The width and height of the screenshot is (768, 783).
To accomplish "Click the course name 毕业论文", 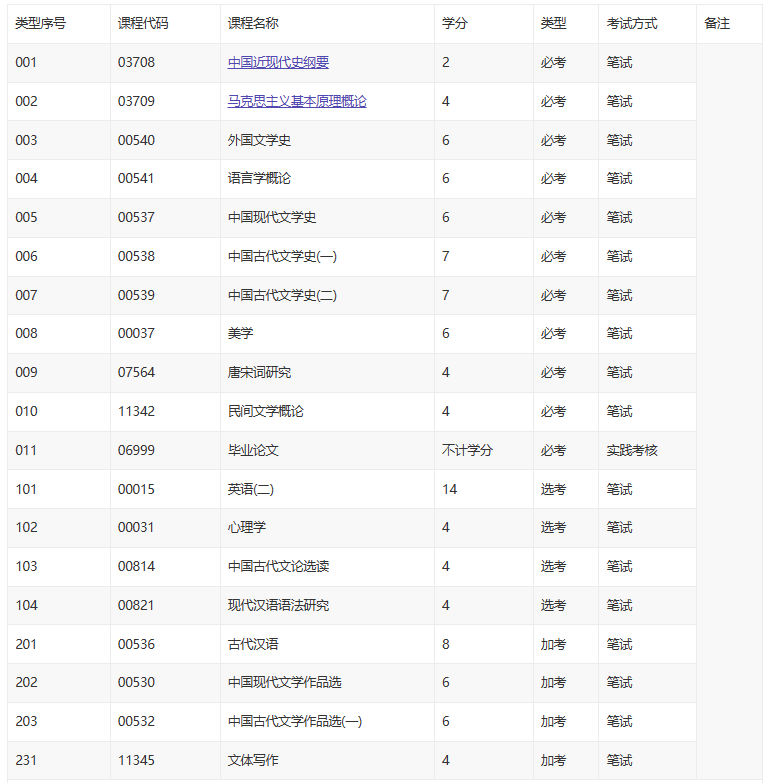I will [x=253, y=450].
